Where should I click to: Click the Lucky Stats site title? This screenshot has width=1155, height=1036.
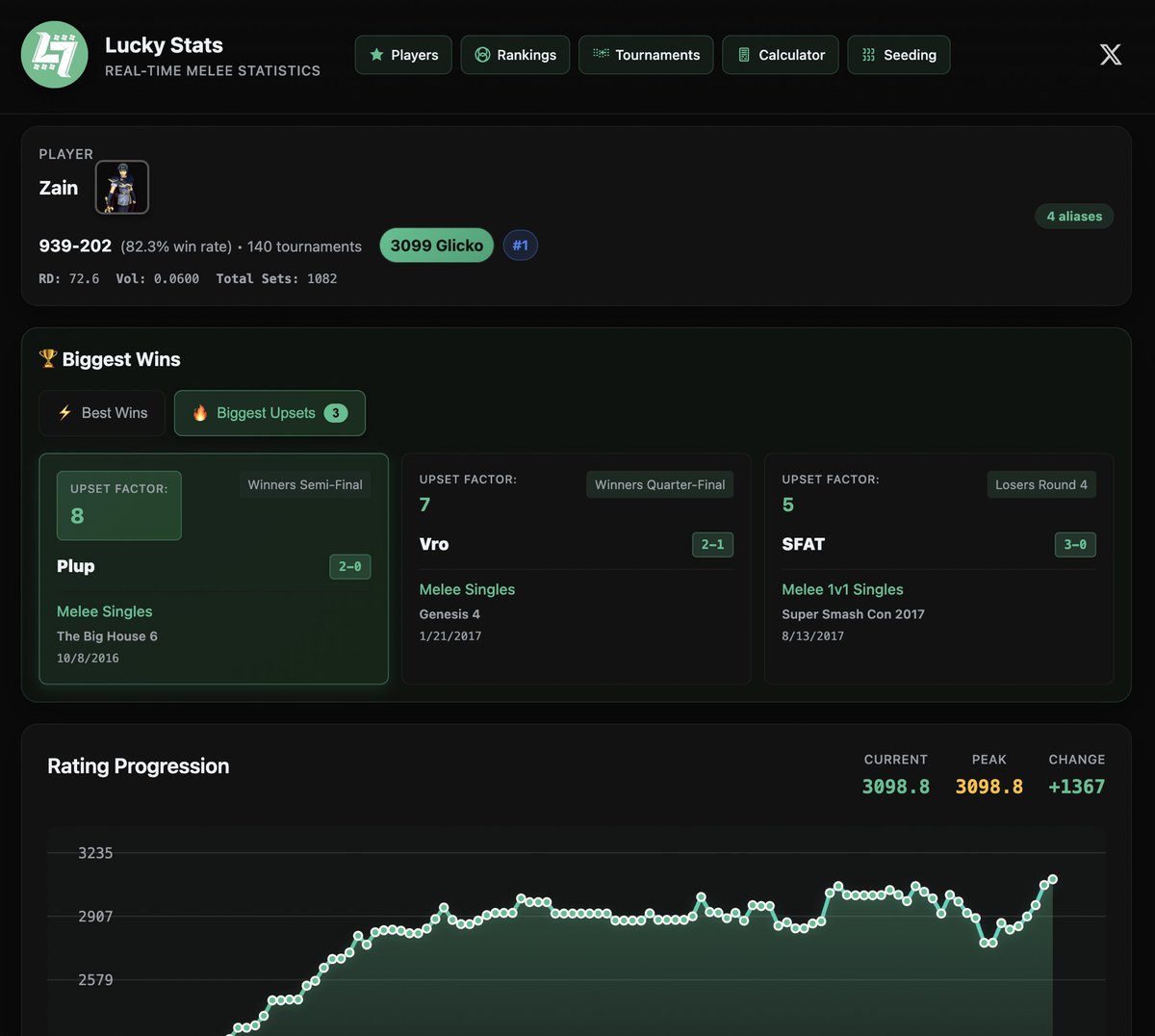click(x=164, y=45)
